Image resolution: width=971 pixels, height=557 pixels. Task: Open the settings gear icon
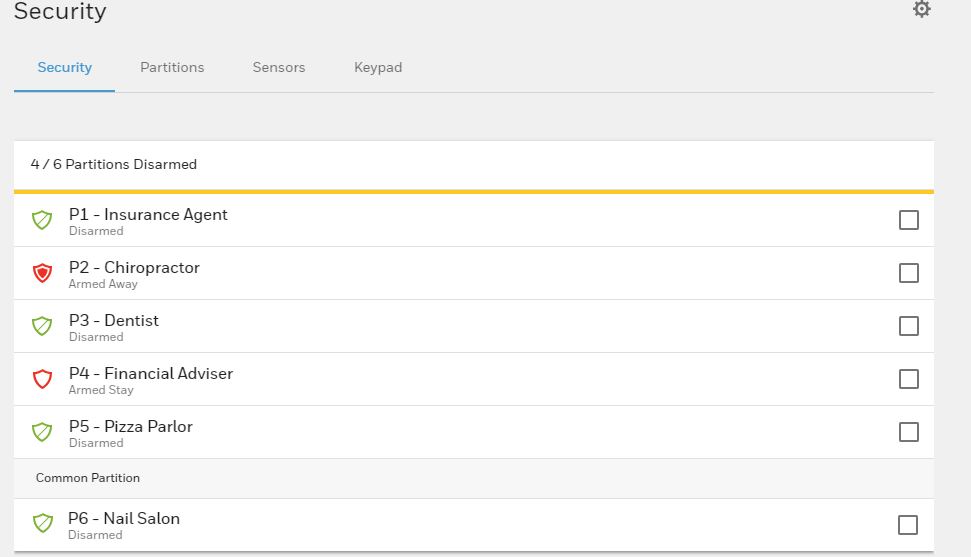click(x=921, y=9)
